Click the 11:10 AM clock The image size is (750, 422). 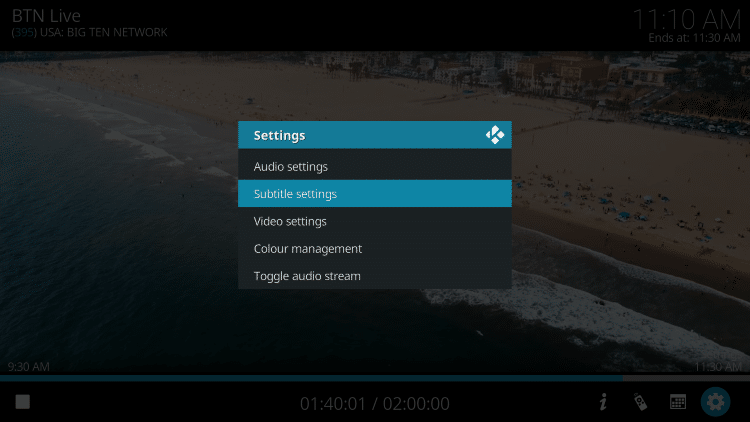[x=687, y=20]
